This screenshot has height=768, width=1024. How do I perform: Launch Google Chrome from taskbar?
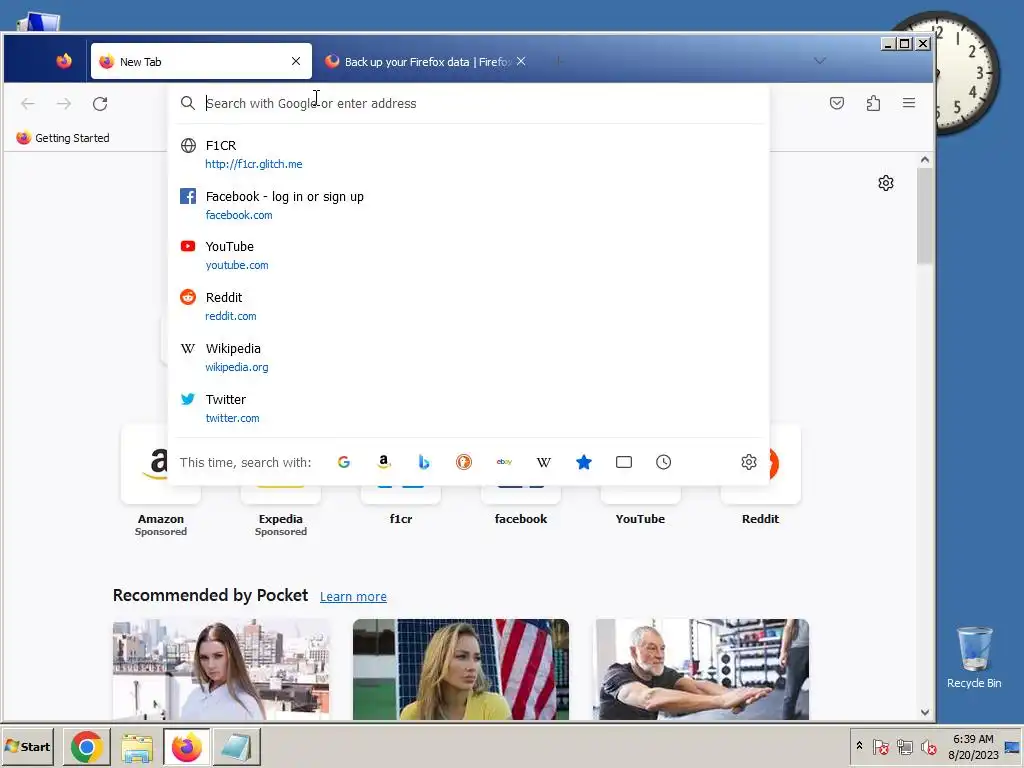click(x=86, y=747)
